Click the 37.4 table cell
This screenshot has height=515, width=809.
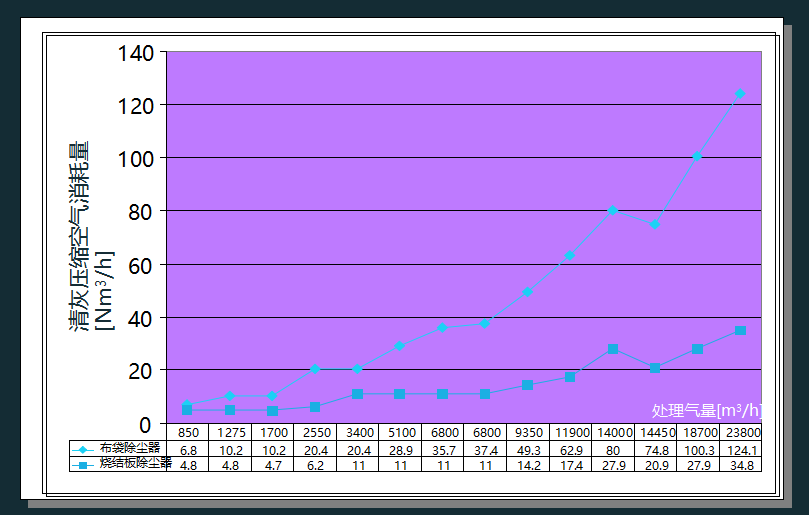click(x=486, y=450)
